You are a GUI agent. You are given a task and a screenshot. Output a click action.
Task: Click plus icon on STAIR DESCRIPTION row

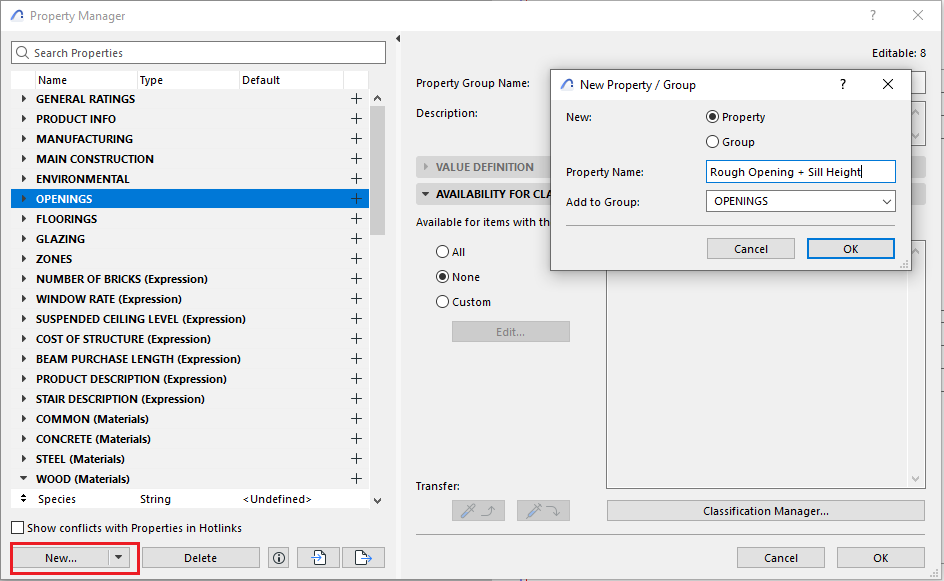[356, 399]
